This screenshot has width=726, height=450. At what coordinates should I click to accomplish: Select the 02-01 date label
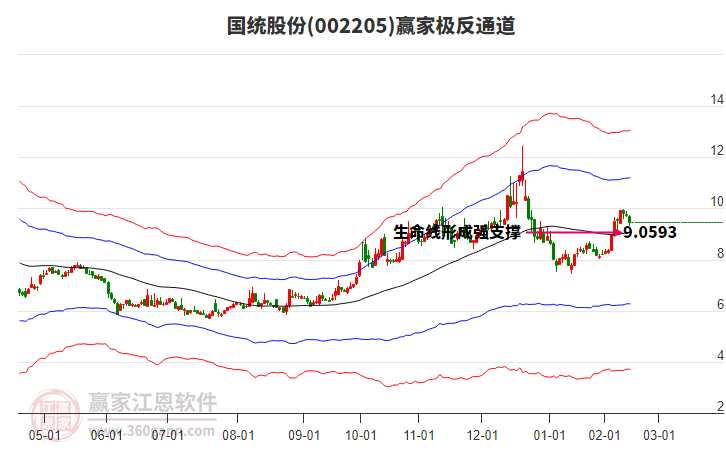click(604, 435)
